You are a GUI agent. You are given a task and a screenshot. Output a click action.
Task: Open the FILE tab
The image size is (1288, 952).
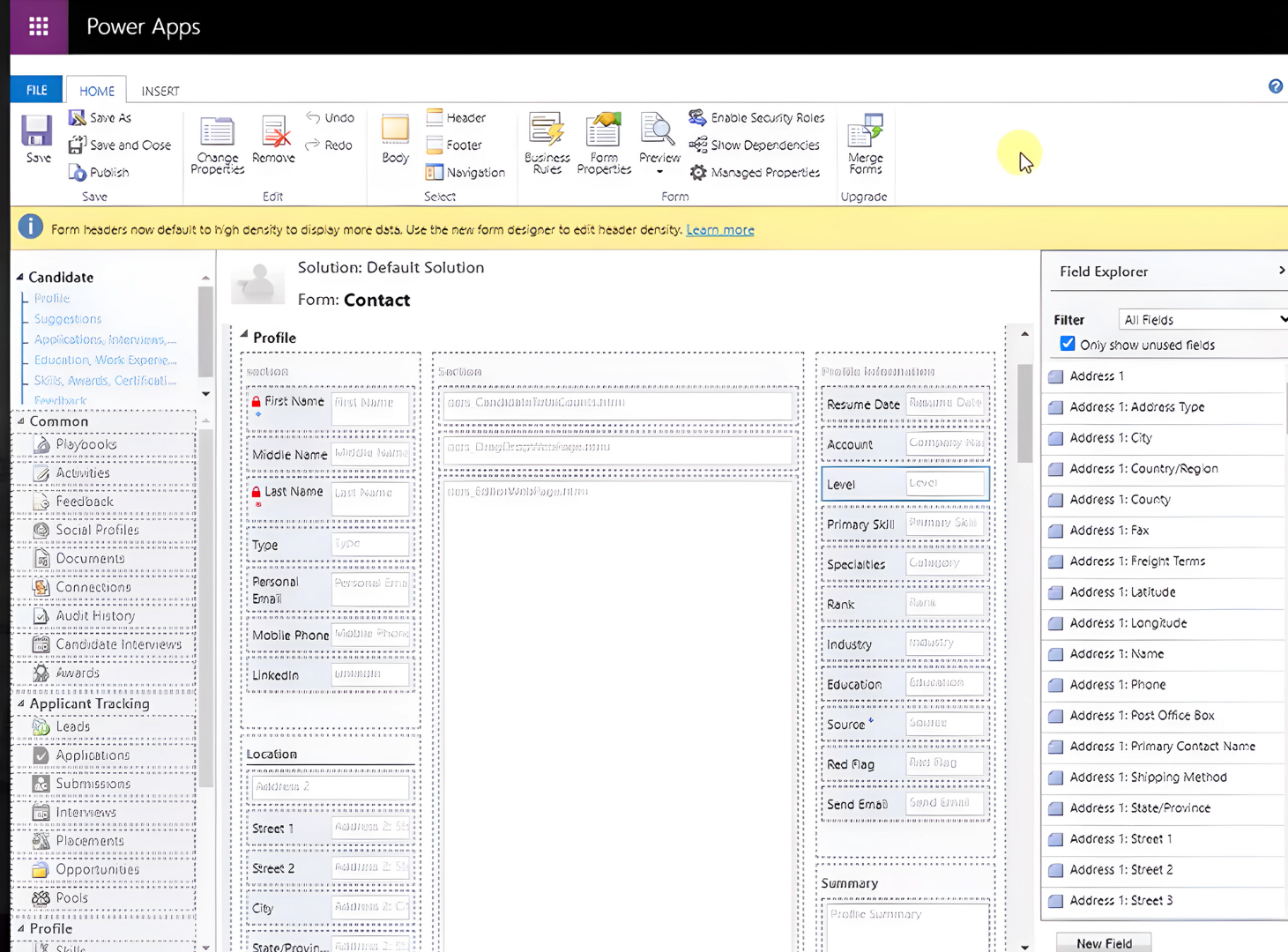pyautogui.click(x=36, y=90)
